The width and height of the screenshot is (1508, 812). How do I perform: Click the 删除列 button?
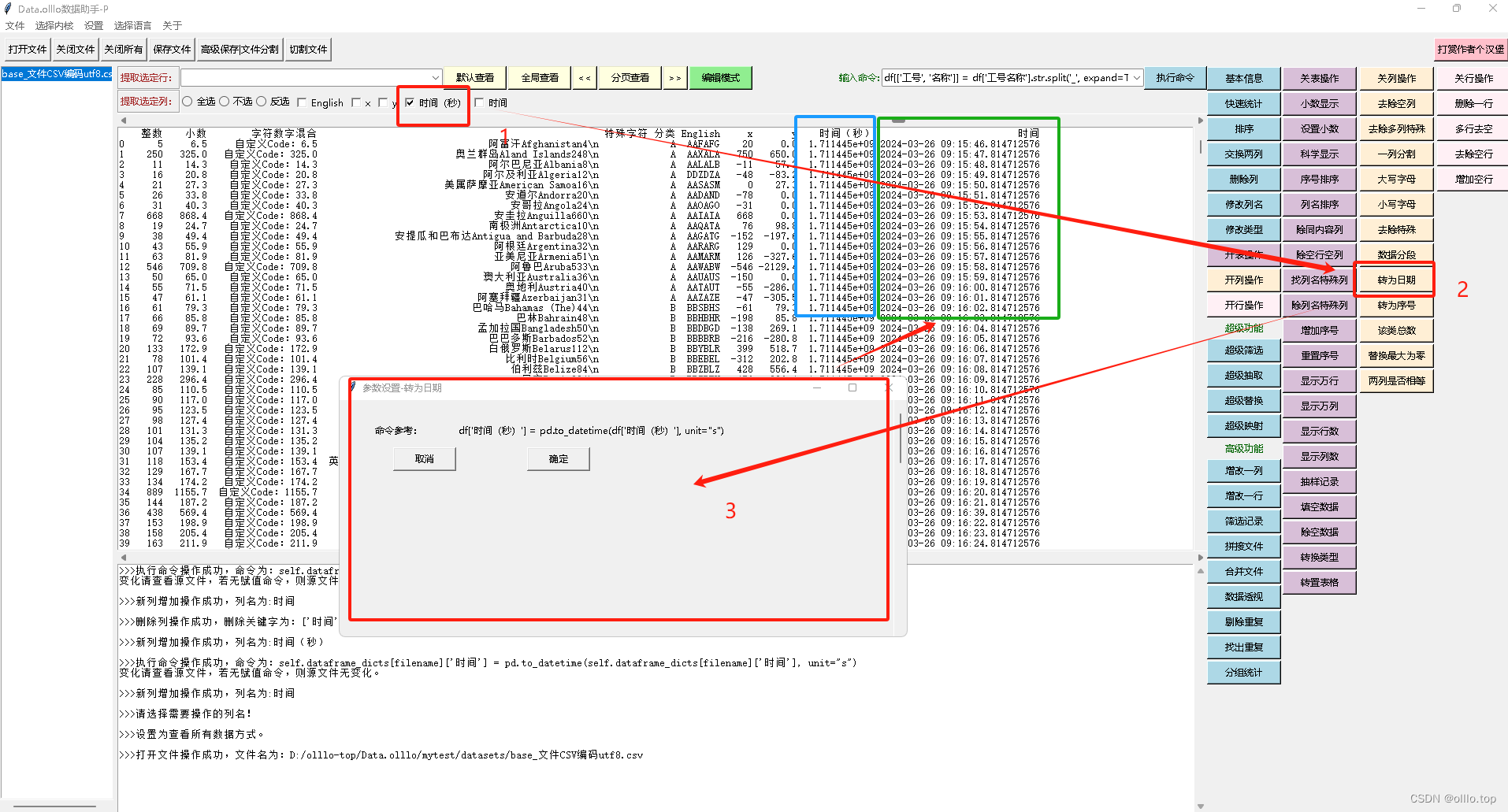(x=1244, y=179)
